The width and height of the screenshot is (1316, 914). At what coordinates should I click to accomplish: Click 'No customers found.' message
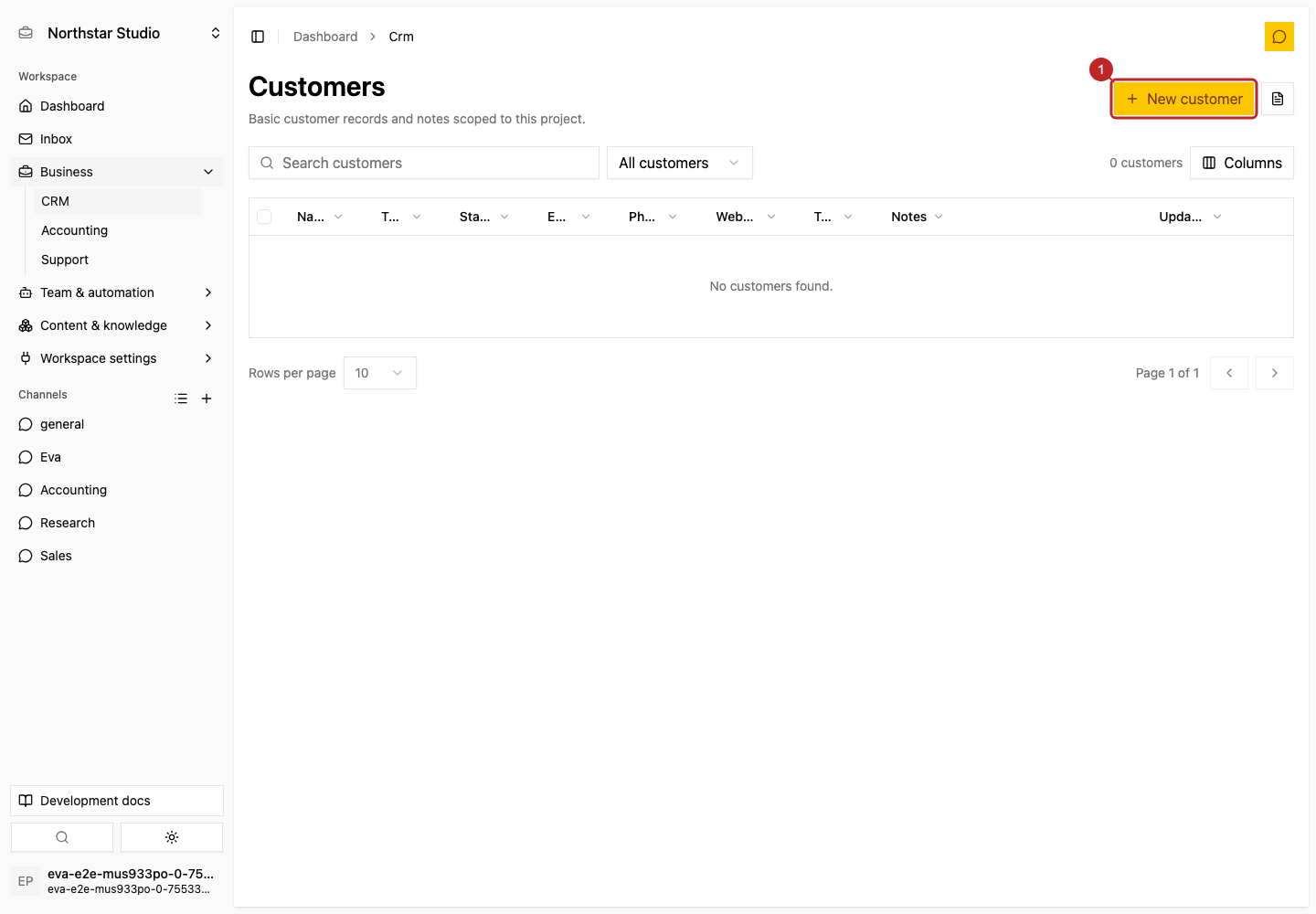coord(771,286)
